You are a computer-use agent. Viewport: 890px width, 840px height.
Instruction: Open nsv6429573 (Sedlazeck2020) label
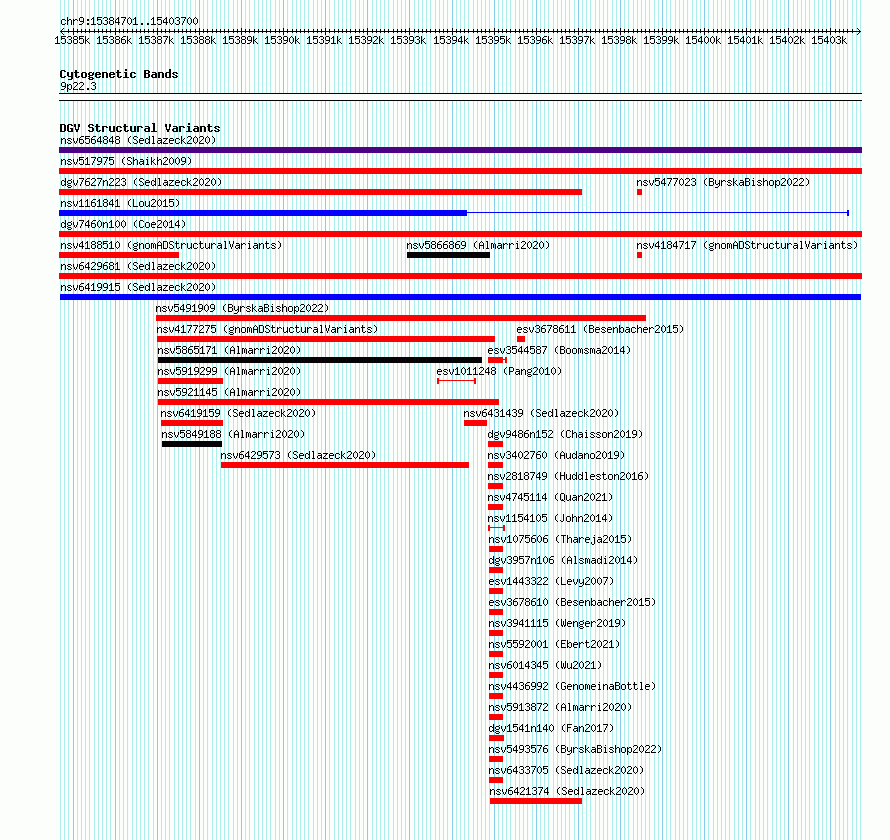click(298, 455)
